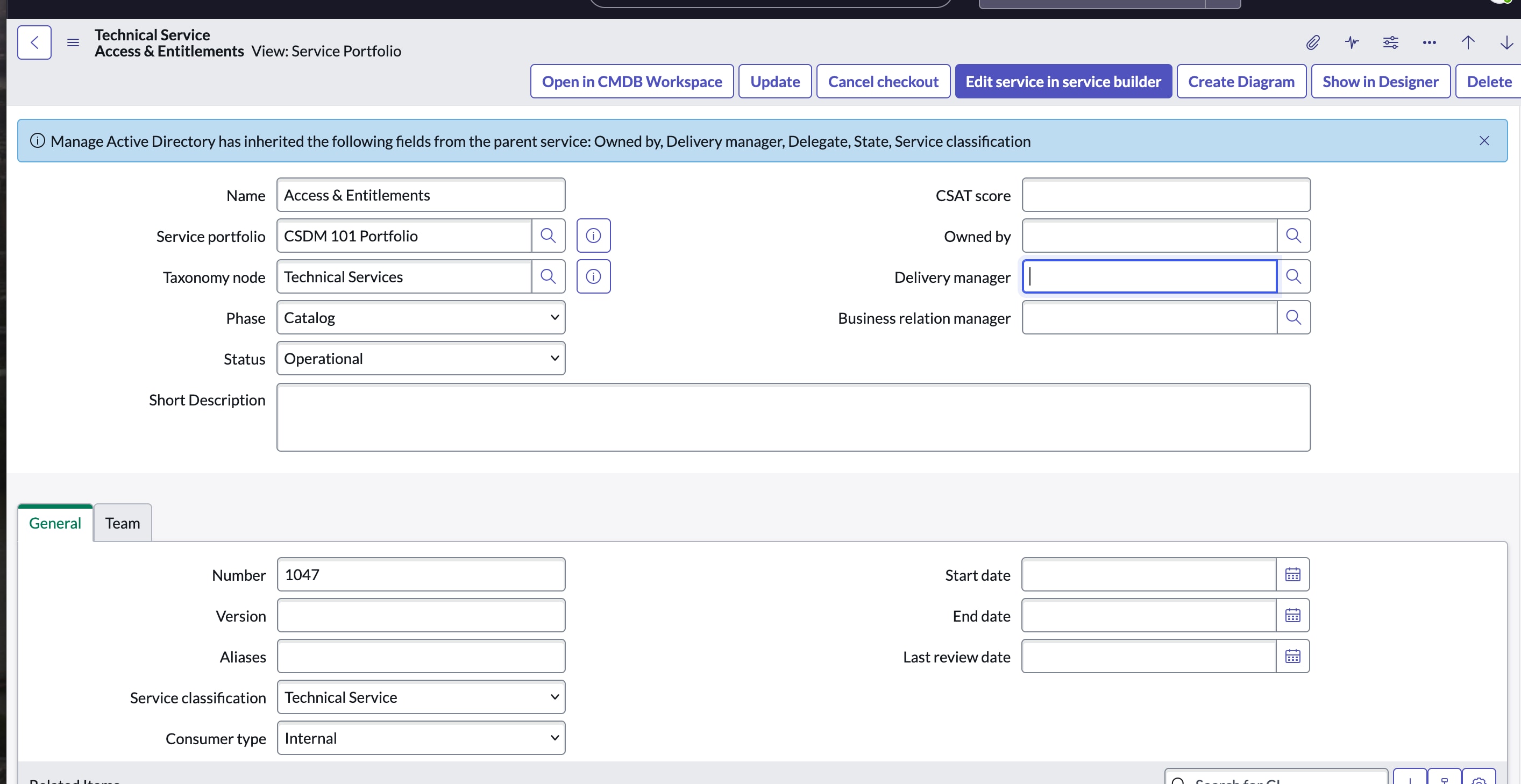Select the General tab
The width and height of the screenshot is (1521, 784).
click(x=55, y=523)
